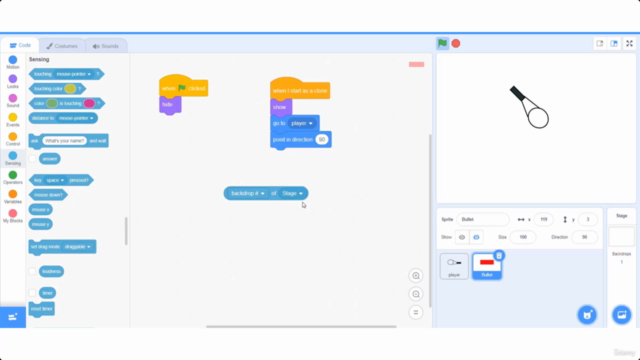Switch to the Code tab
This screenshot has width=640, height=360.
point(20,45)
